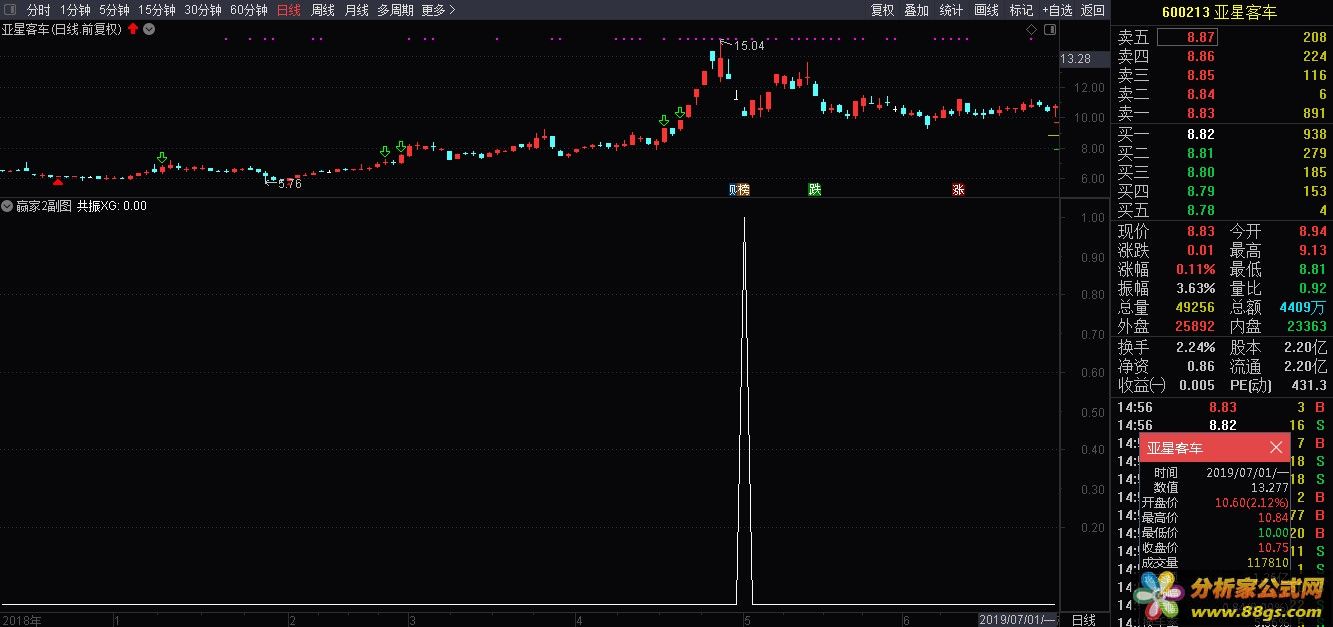This screenshot has height=627, width=1333.
Task: Click the 15.04 high price label
Action: (x=749, y=46)
